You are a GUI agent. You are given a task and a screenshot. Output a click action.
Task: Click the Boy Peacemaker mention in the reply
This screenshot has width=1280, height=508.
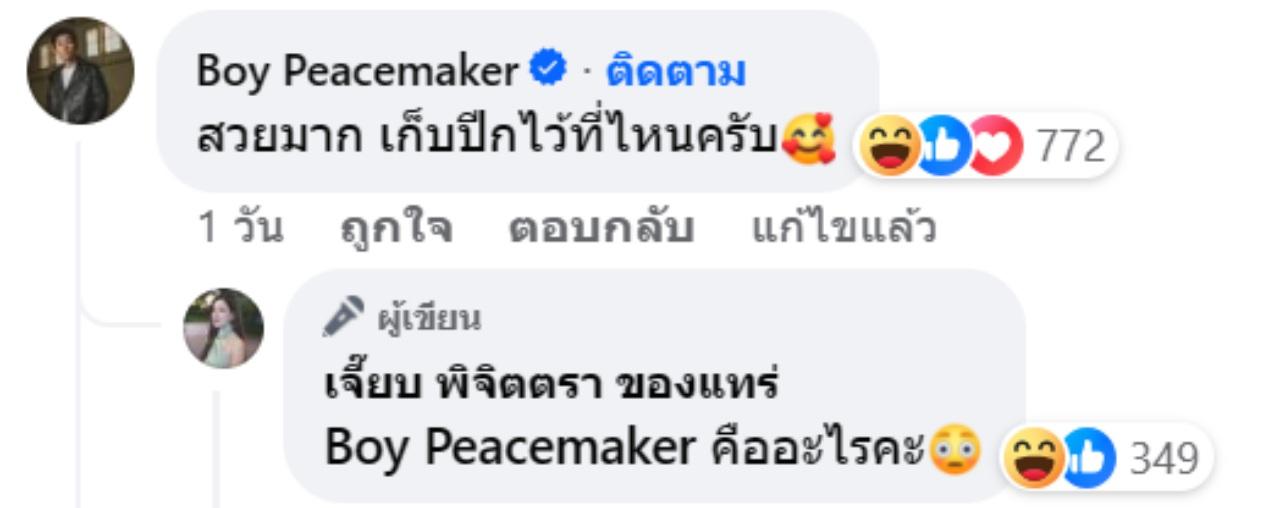point(510,449)
